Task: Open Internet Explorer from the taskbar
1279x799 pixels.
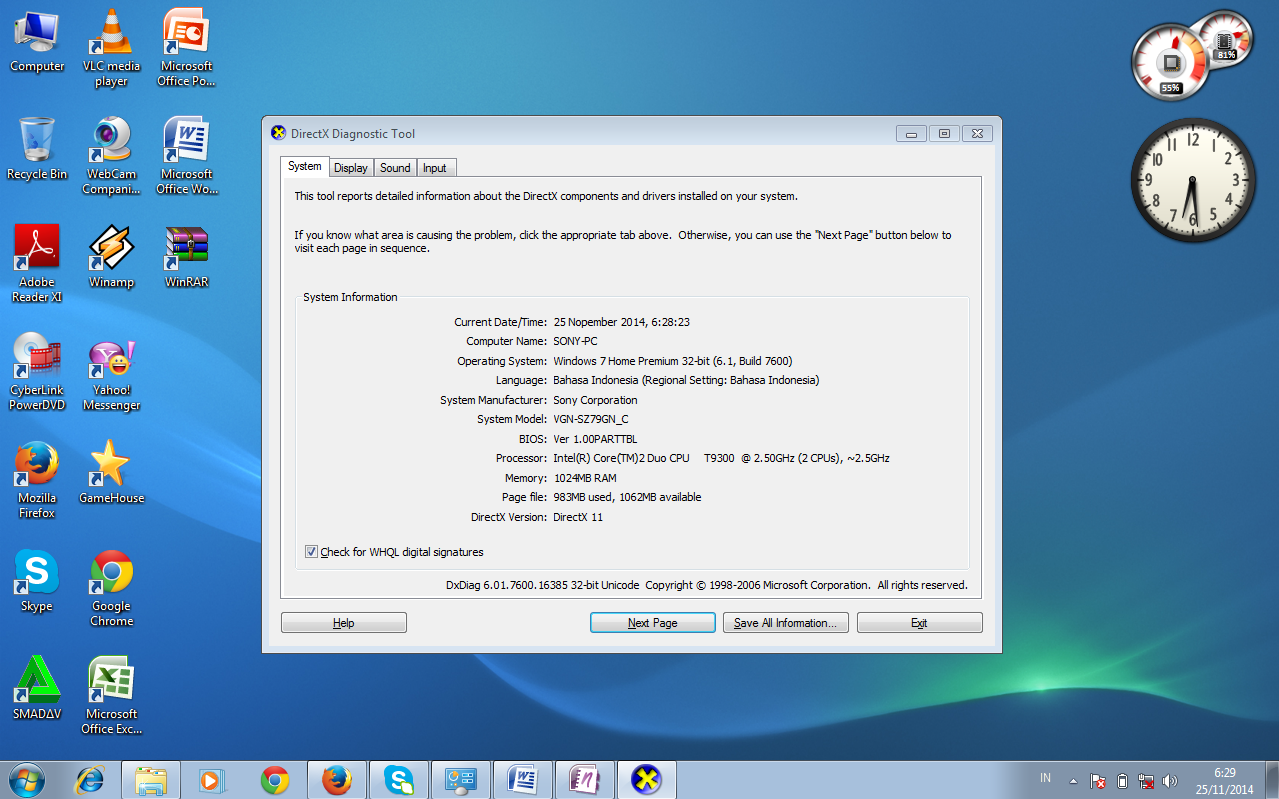Action: (90, 779)
